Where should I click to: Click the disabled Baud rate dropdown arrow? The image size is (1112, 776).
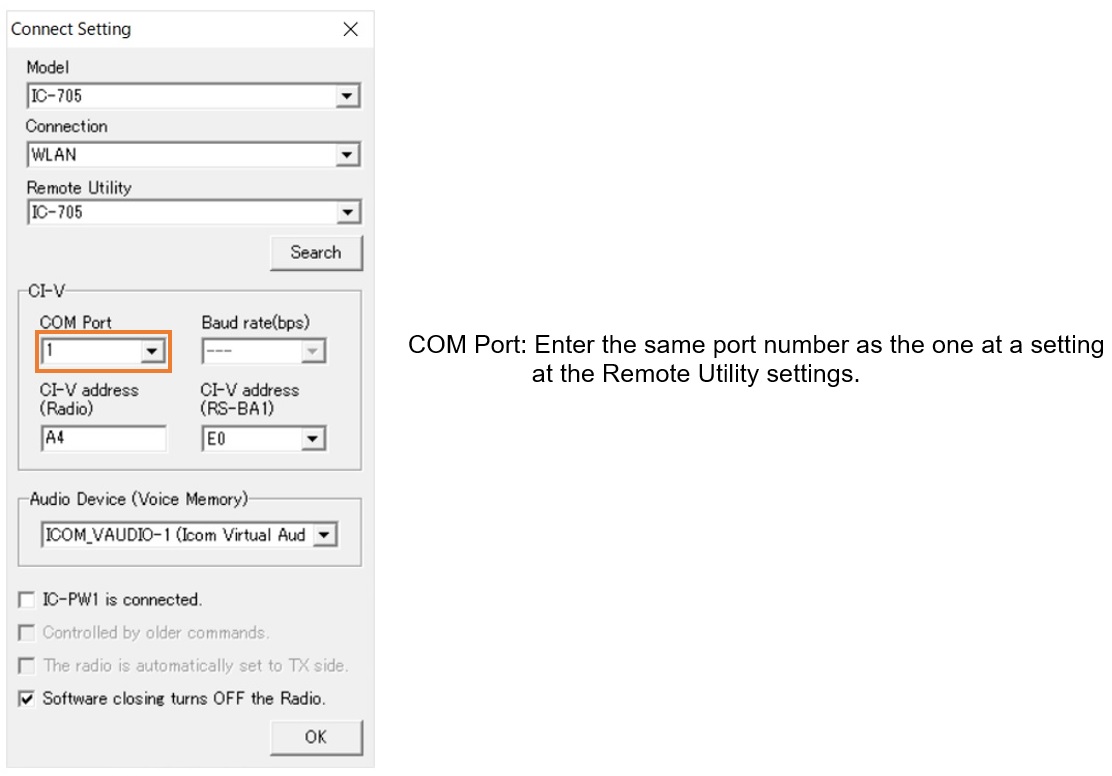[312, 351]
